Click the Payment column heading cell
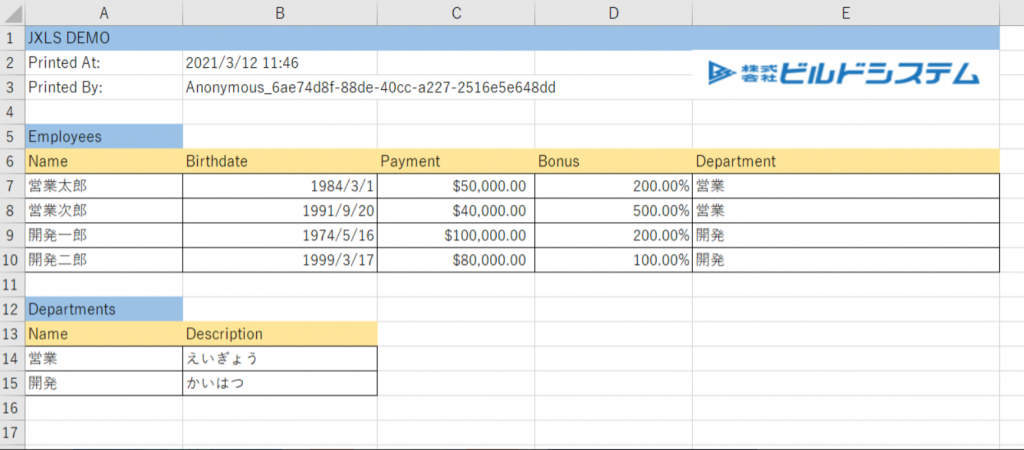This screenshot has height=450, width=1024. click(456, 161)
